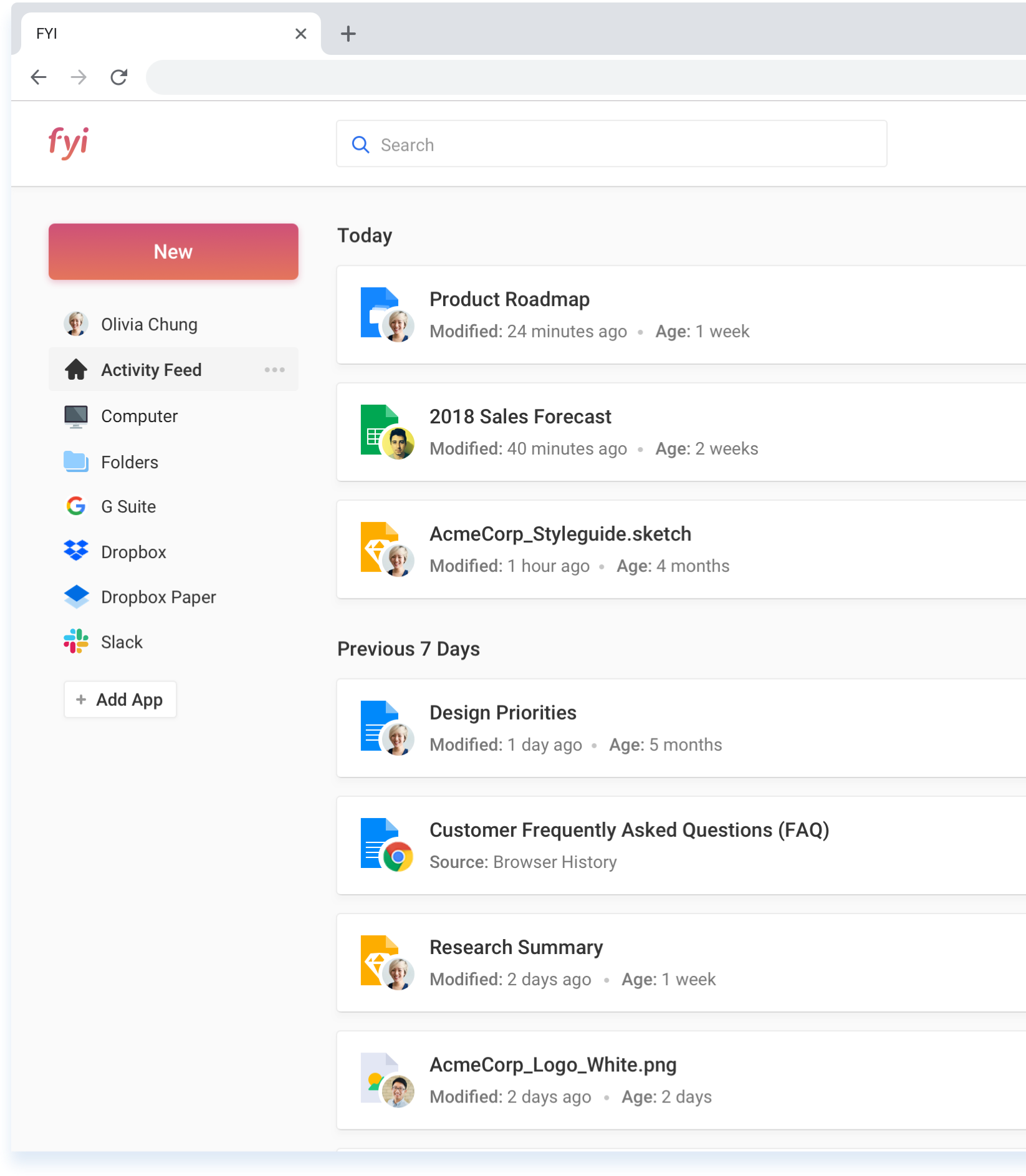Go back with browser back arrow
Screen dimensions: 1026x1176
[x=39, y=77]
